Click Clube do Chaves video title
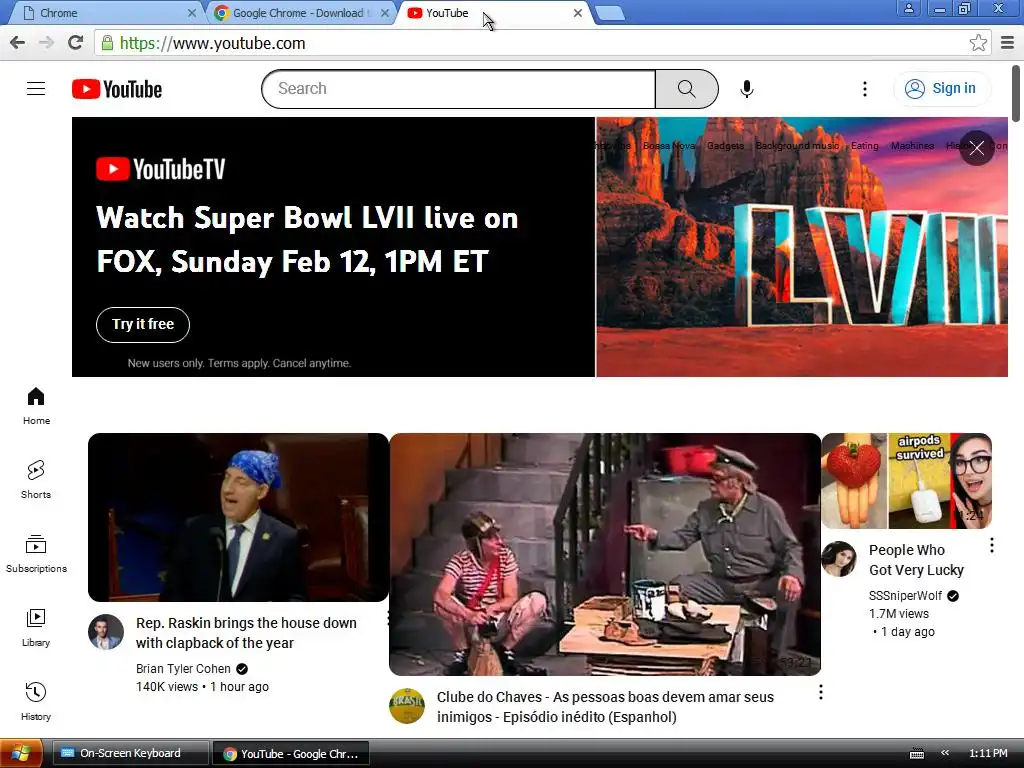 click(605, 707)
